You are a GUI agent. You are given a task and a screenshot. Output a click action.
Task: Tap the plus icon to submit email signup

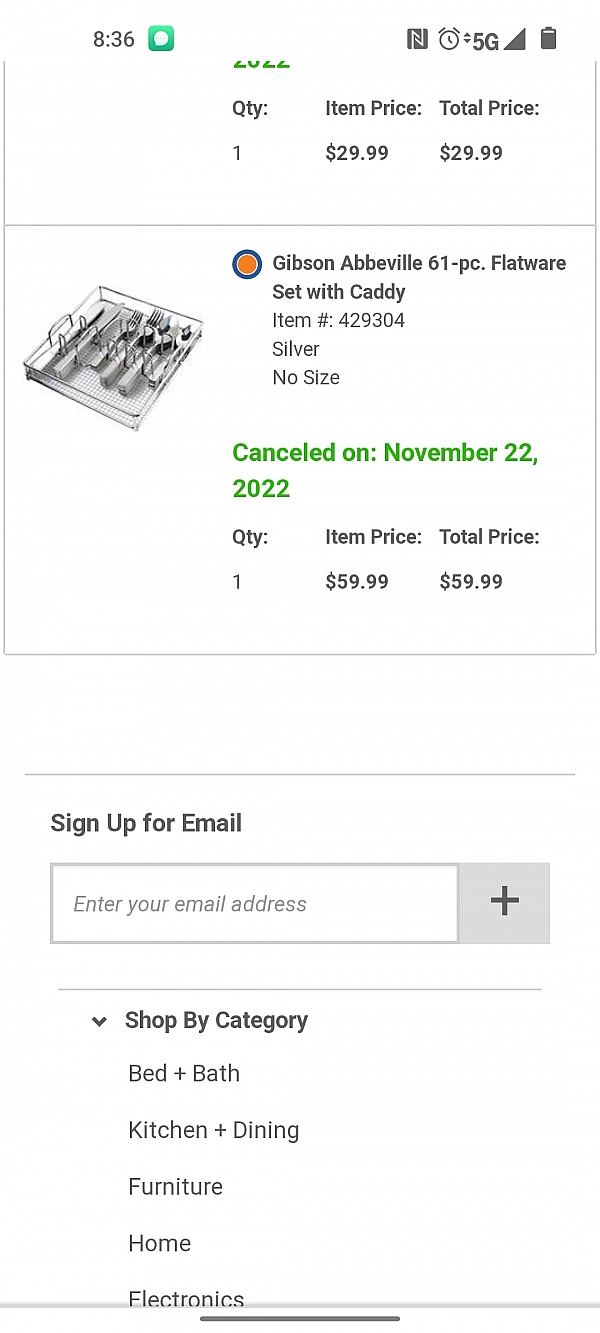click(503, 902)
